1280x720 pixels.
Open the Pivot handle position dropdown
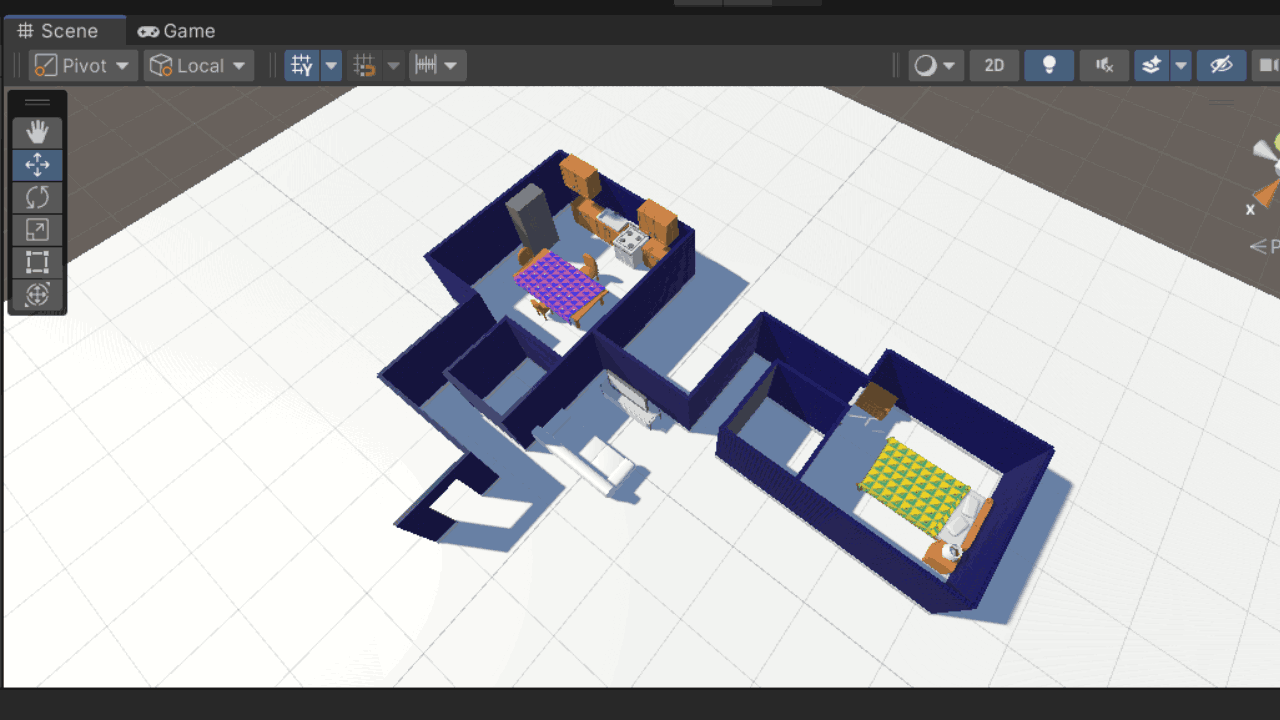84,66
